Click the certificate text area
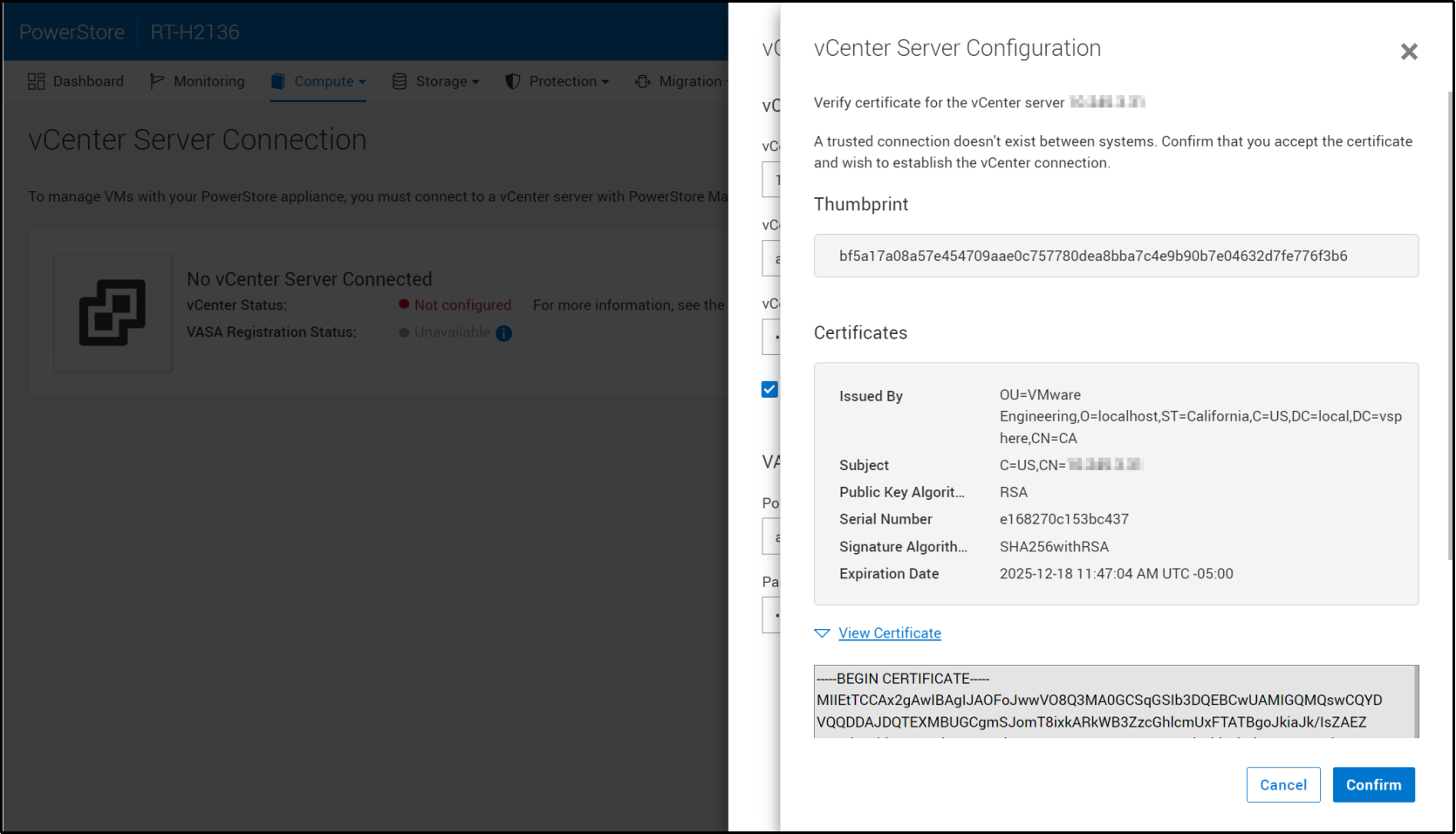1456x834 pixels. click(x=1114, y=701)
